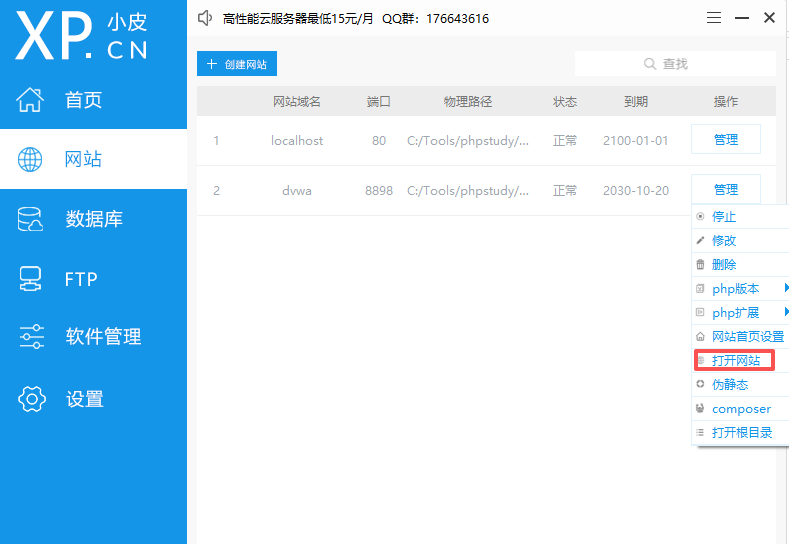Click the 正常 status in dvwa row
The width and height of the screenshot is (789, 544).
pos(565,191)
